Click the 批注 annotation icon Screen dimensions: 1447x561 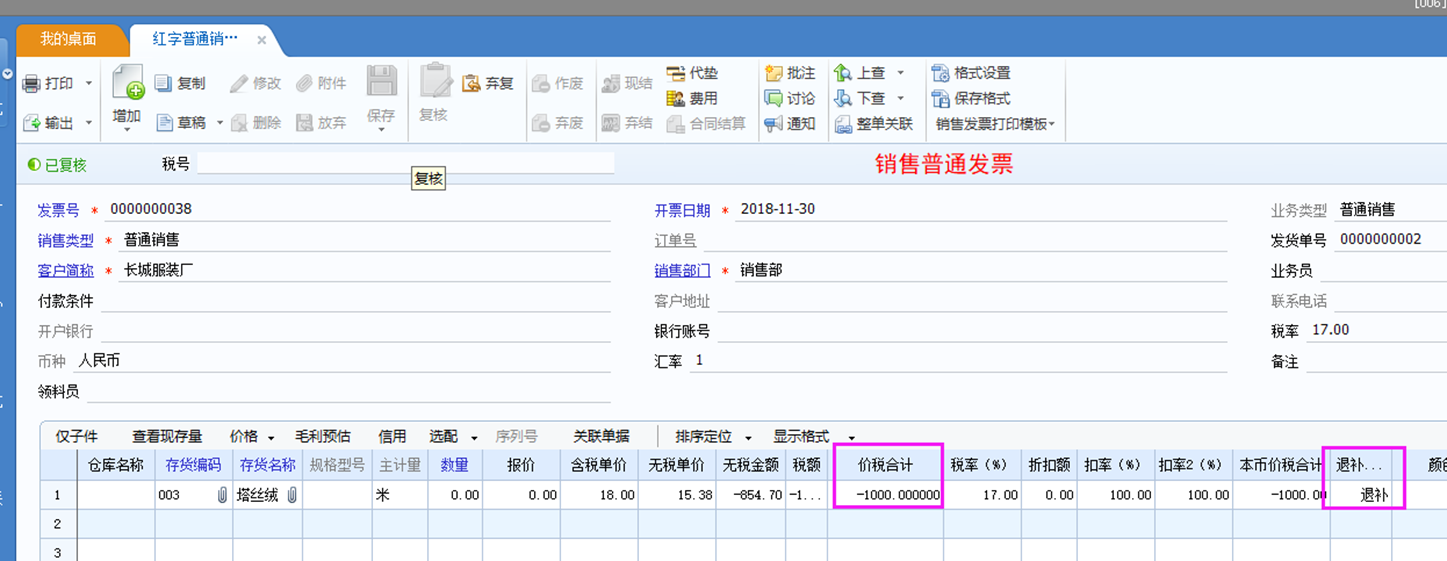774,73
